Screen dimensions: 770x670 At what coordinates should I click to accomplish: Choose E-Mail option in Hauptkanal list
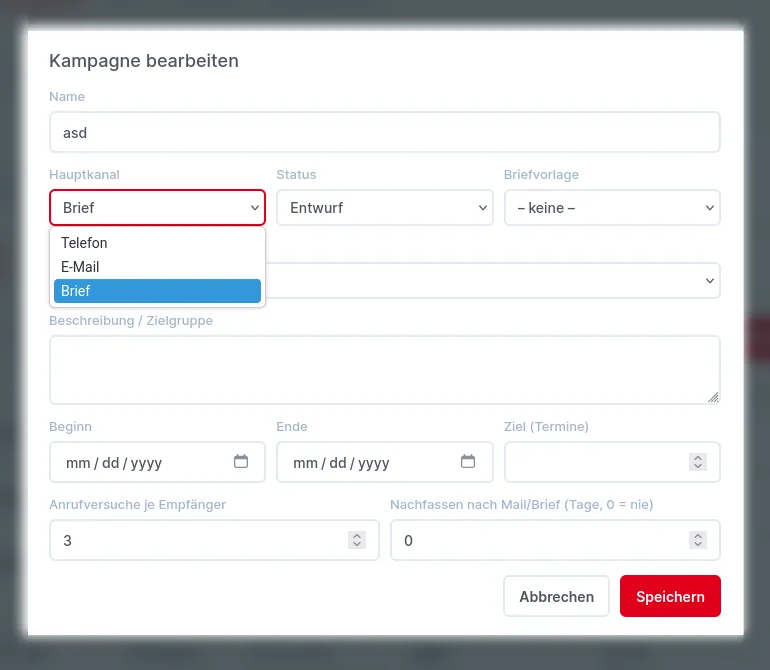(x=157, y=267)
